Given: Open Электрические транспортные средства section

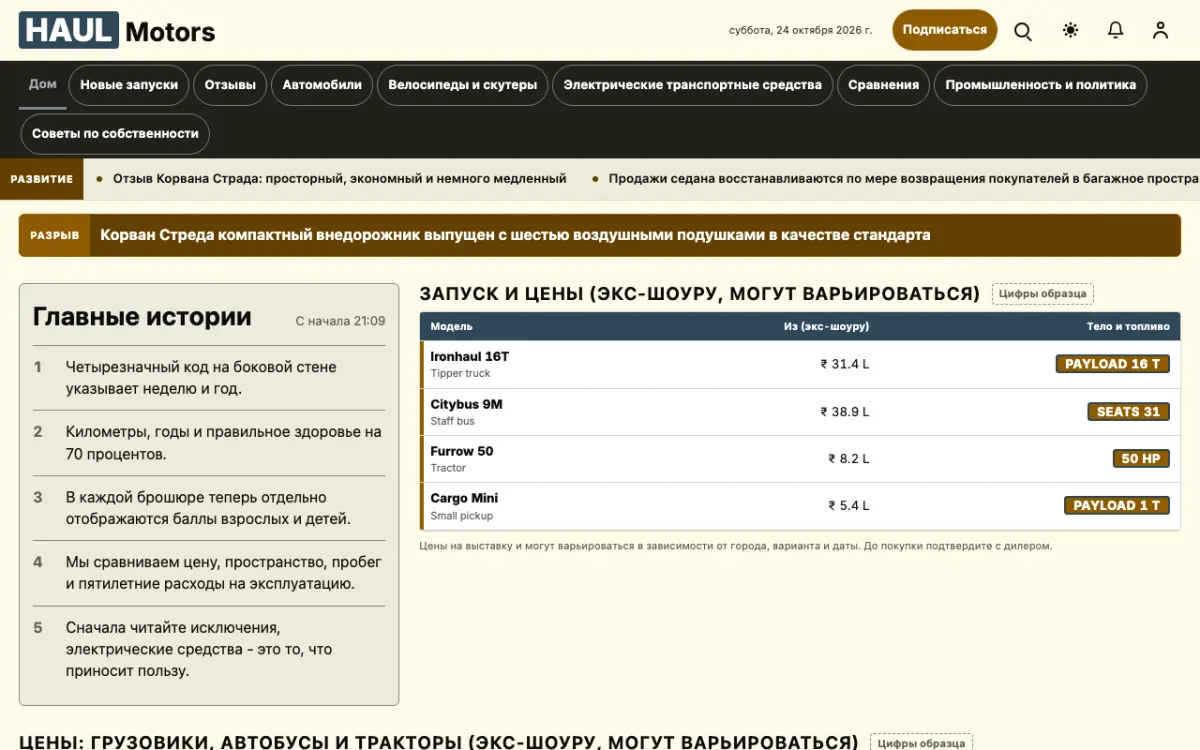Looking at the screenshot, I should point(693,85).
